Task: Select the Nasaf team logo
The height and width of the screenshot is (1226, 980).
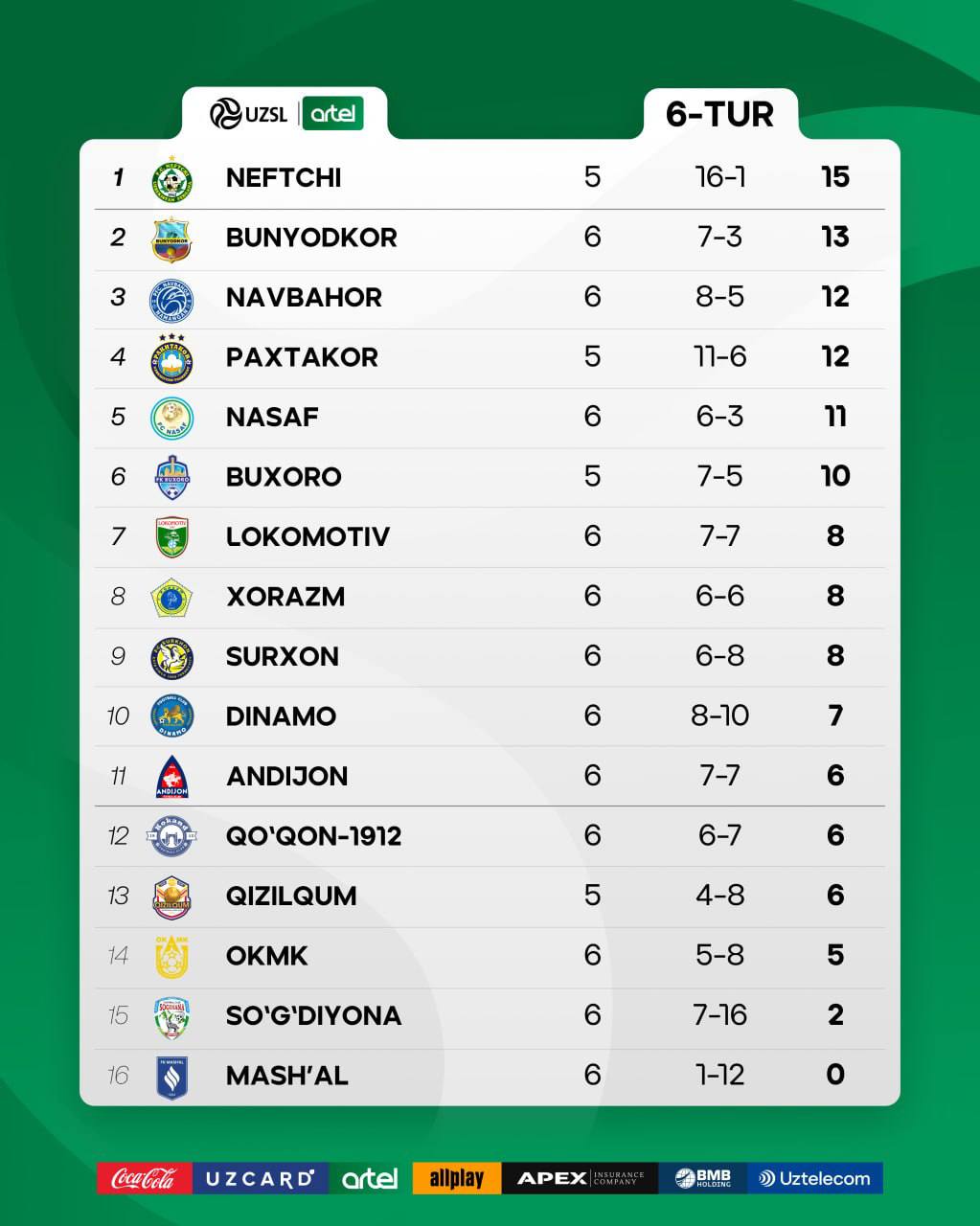Action: (x=172, y=419)
